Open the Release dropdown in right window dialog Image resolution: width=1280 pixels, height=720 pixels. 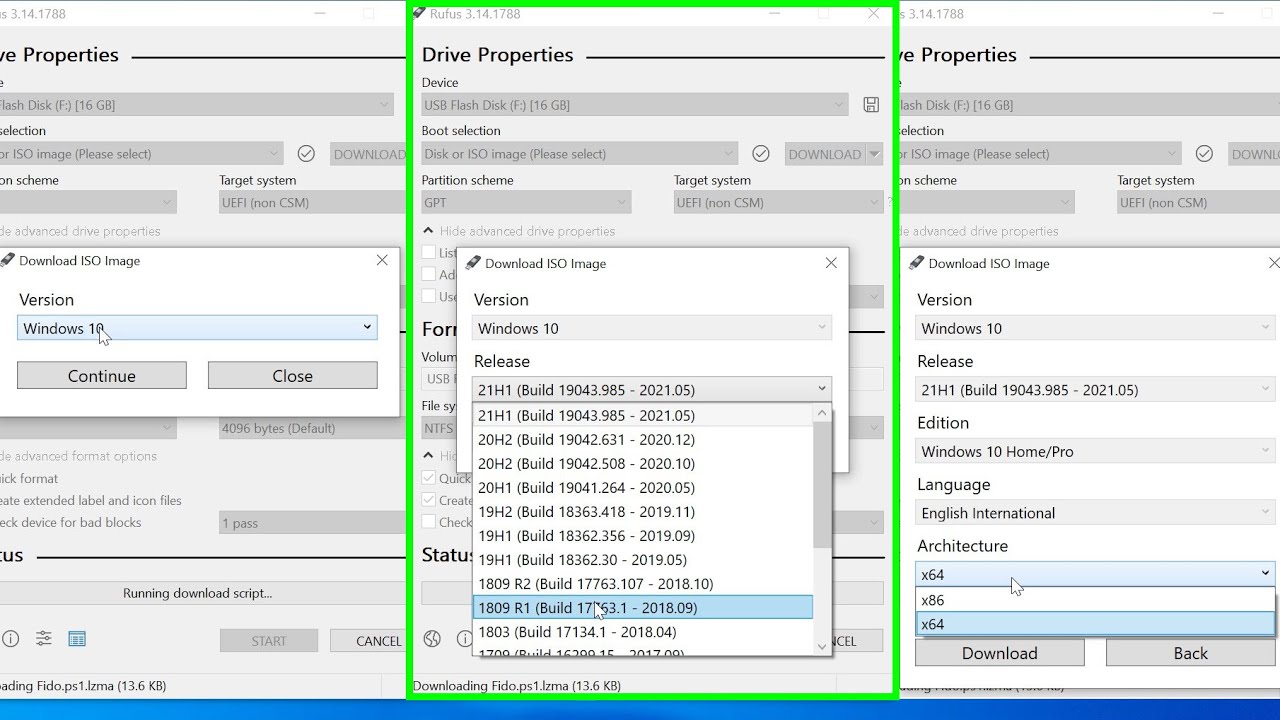[x=1095, y=389]
